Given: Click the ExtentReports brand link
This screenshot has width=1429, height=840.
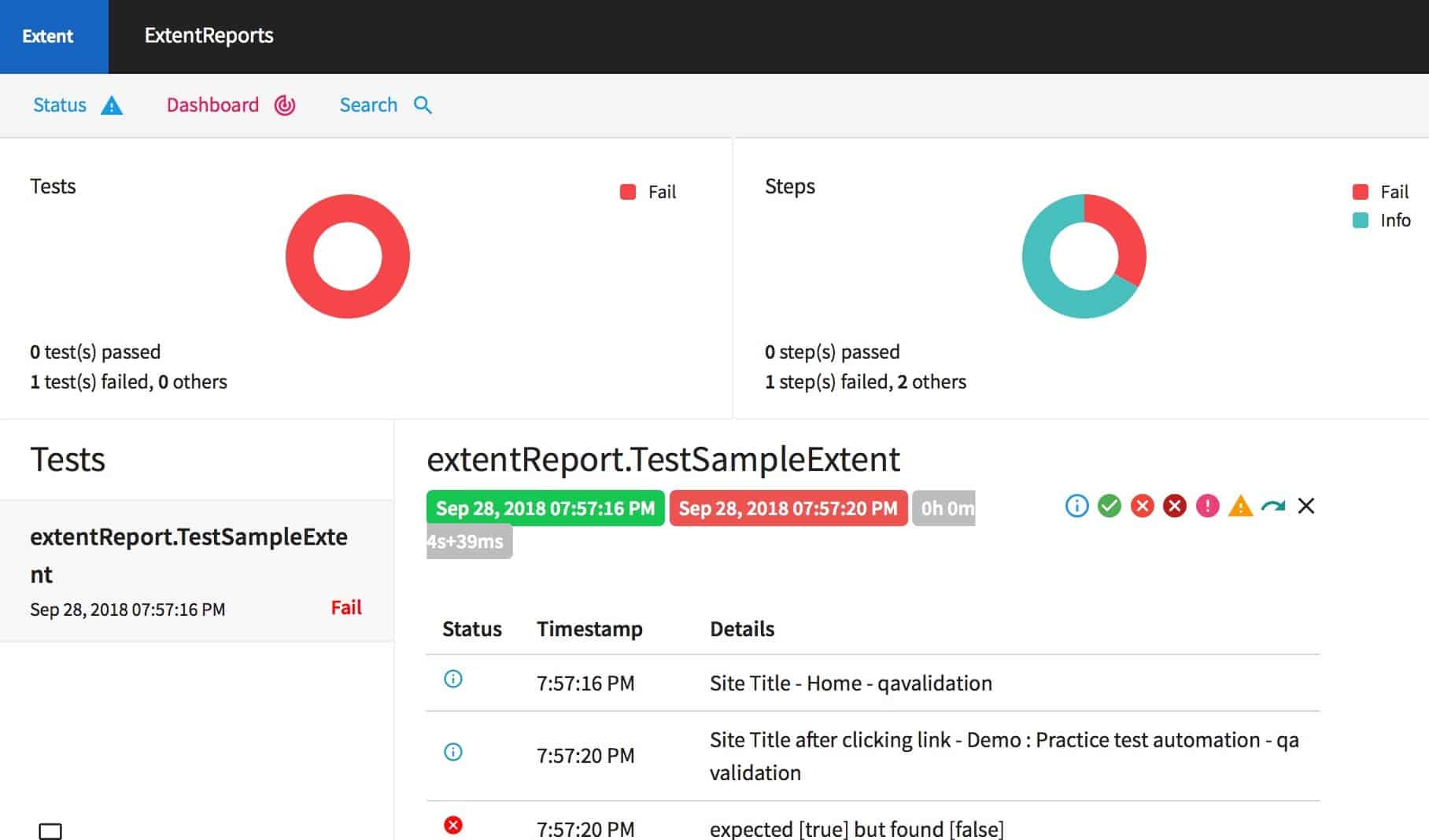Looking at the screenshot, I should (x=209, y=35).
